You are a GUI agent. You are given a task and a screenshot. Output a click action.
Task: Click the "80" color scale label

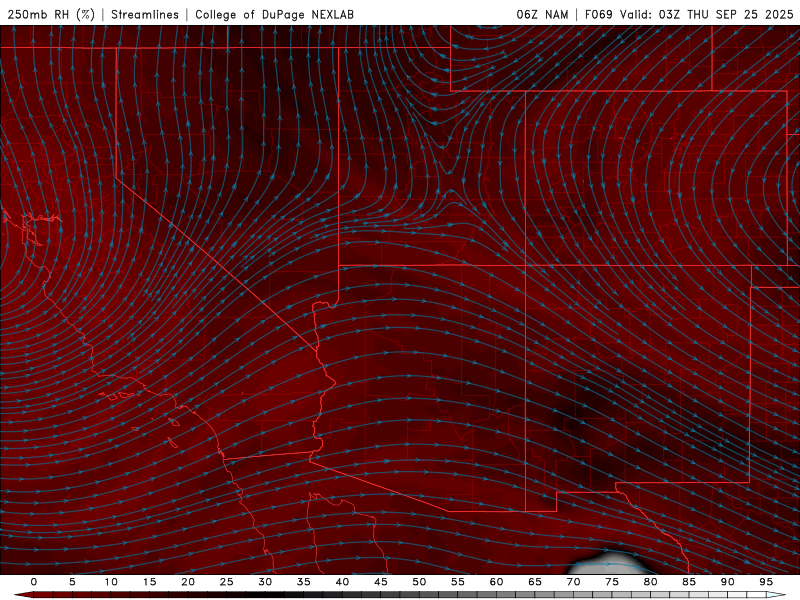pos(650,582)
